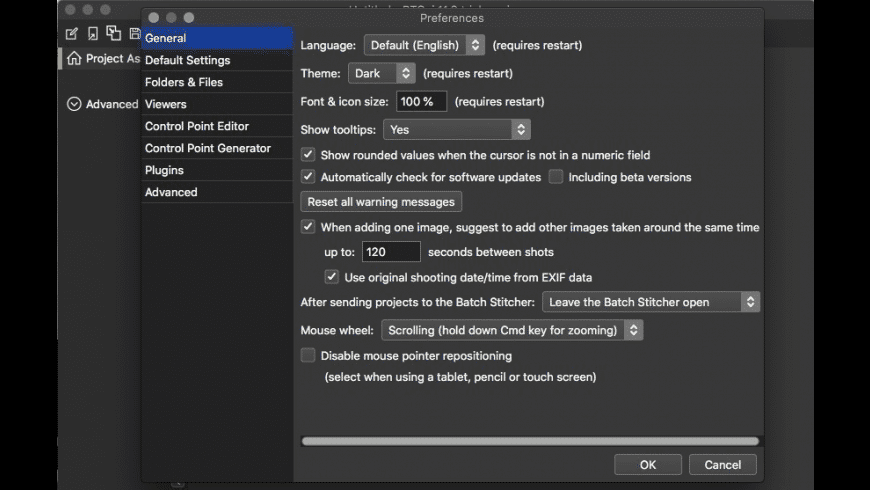Toggle Show rounded values checkbox
The width and height of the screenshot is (870, 490).
coord(308,155)
